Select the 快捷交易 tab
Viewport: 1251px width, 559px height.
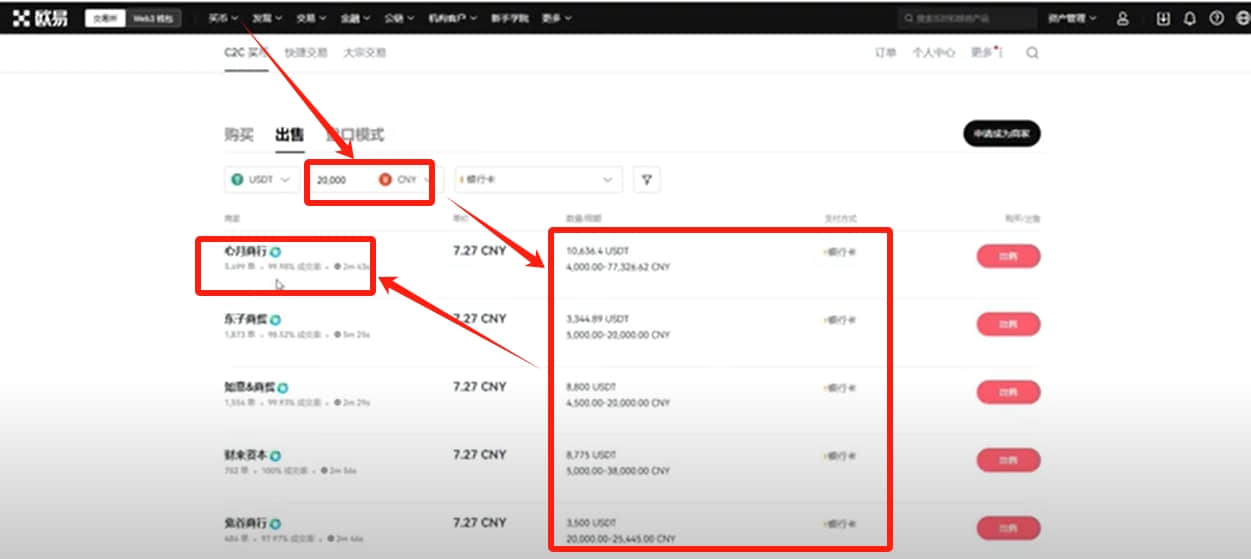coord(306,53)
